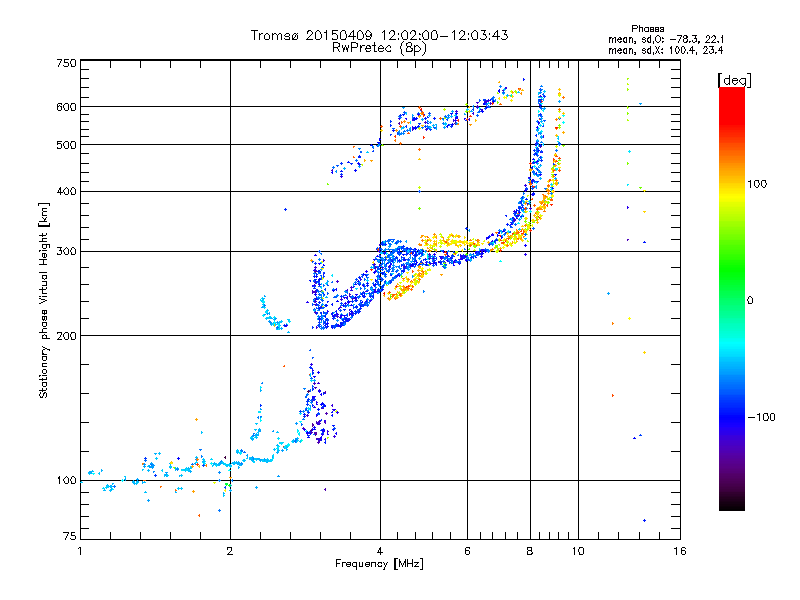Click the '750' y-axis tick label
The height and width of the screenshot is (600, 800).
coord(67,63)
